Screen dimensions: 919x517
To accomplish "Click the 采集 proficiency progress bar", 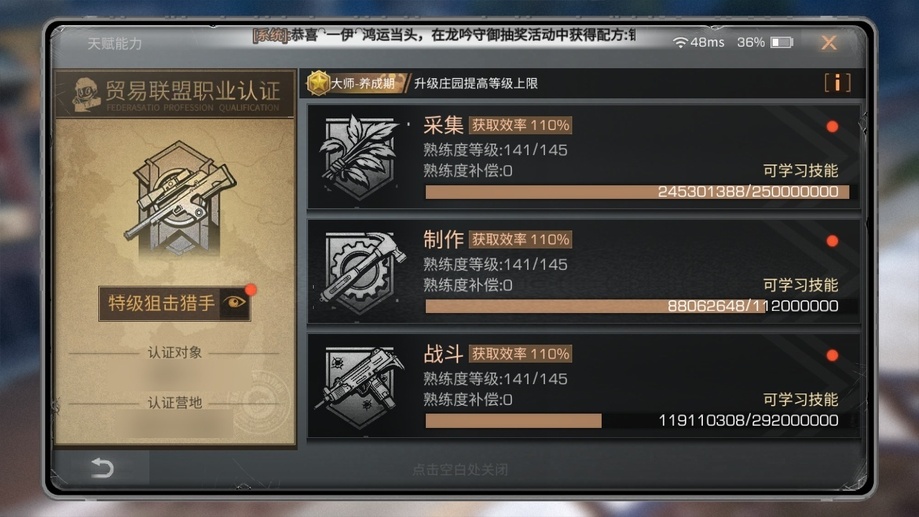I will point(637,192).
